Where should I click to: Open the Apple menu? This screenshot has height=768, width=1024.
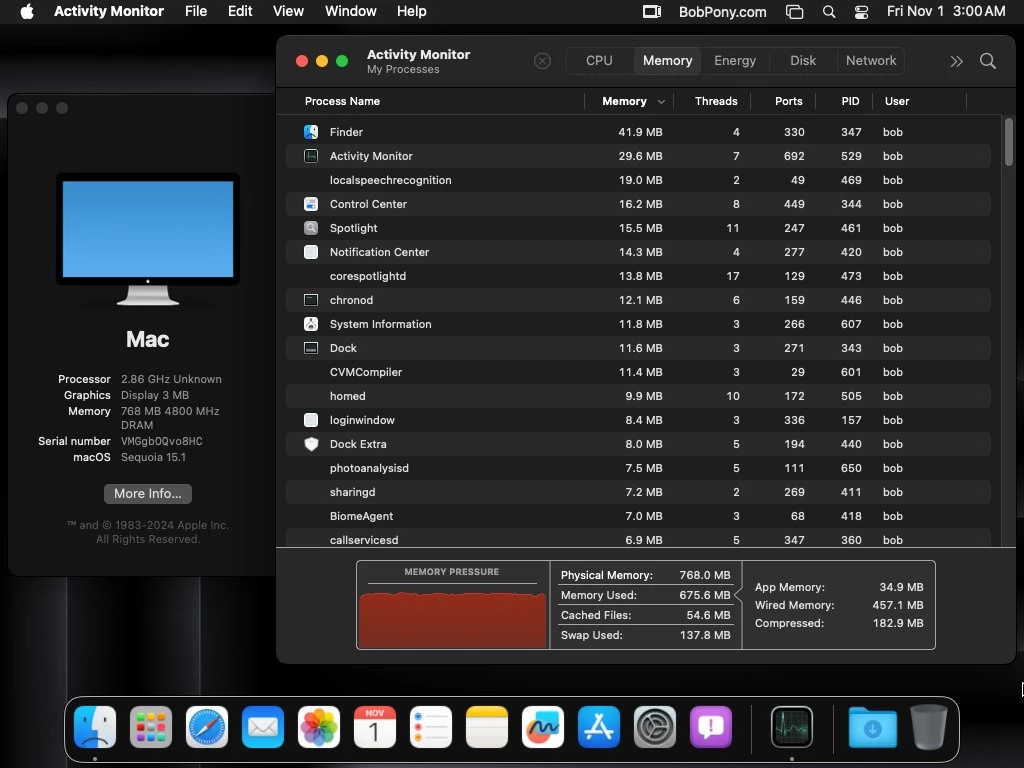click(x=27, y=11)
